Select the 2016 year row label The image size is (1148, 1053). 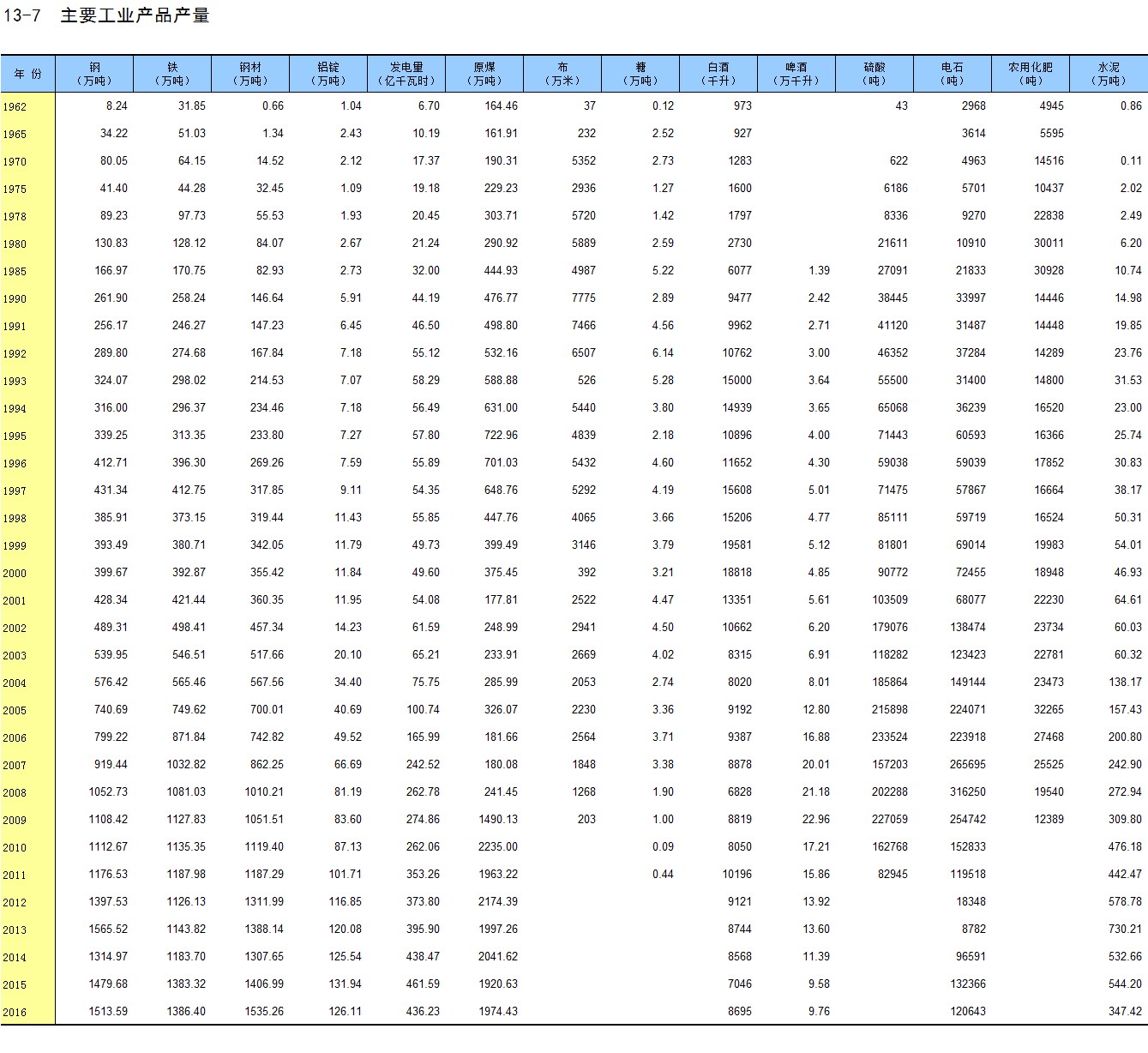[x=15, y=1013]
